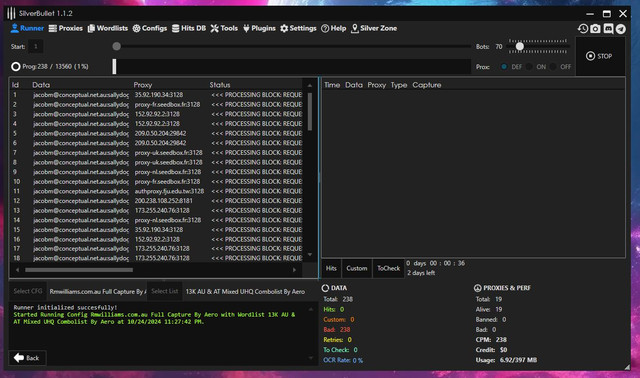This screenshot has height=378, width=640.
Task: Click the 'Hits: 0' statistic
Action: 333,309
